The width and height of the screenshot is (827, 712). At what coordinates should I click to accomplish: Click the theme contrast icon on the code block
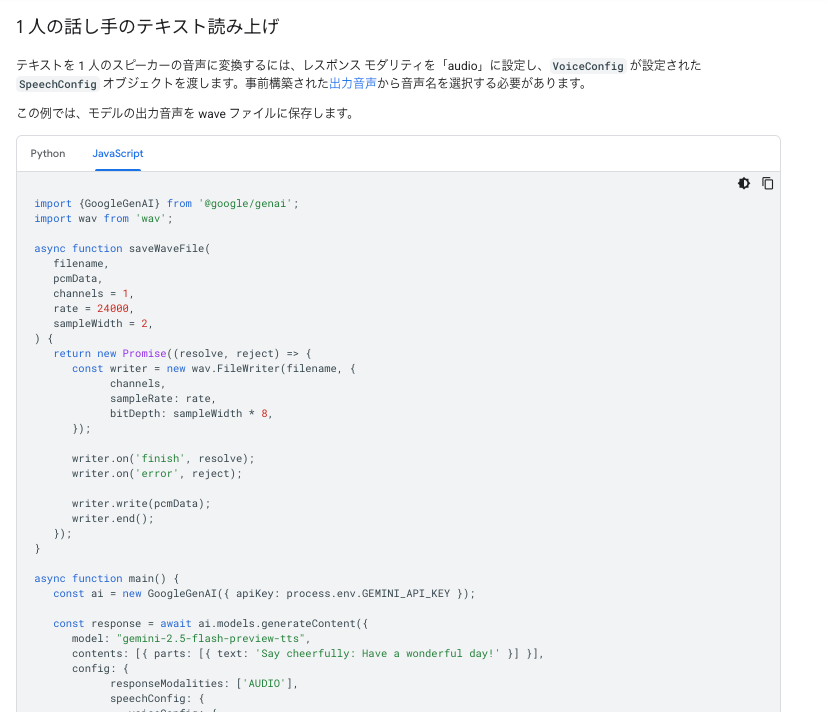743,183
